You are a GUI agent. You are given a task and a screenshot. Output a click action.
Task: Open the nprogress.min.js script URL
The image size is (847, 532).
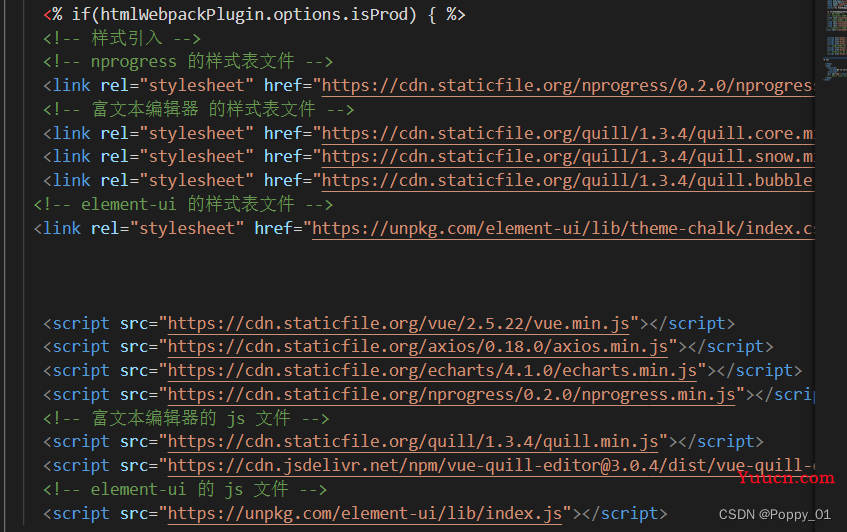coord(452,395)
